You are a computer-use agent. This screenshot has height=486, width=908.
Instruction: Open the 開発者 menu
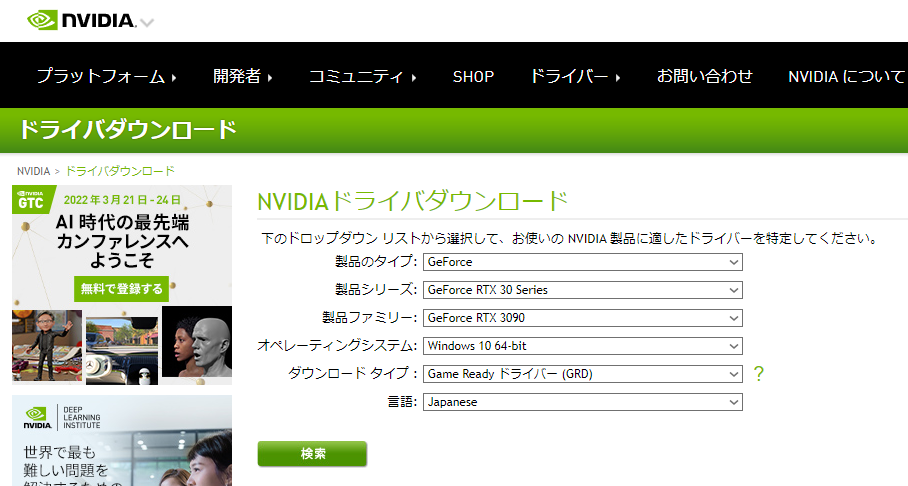point(243,76)
